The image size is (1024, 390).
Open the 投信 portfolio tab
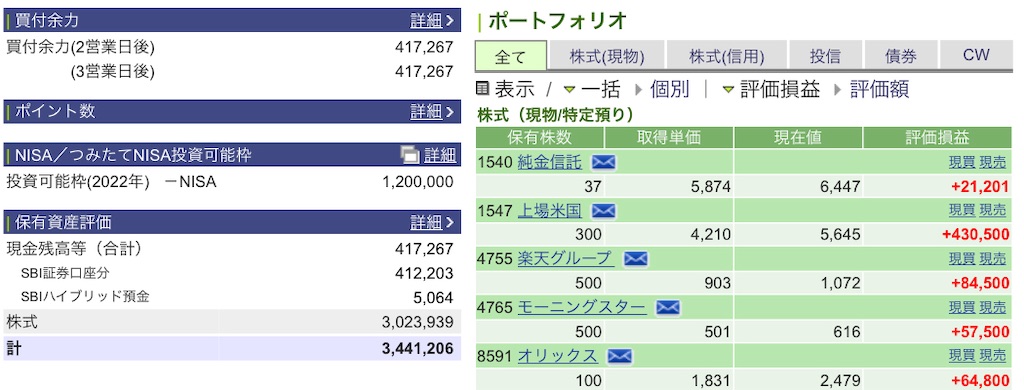[825, 56]
